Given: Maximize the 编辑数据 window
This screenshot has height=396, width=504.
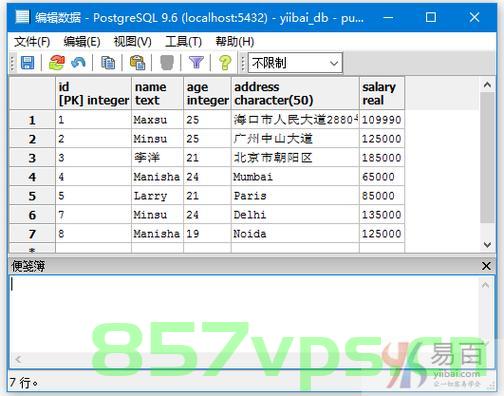Looking at the screenshot, I should [x=431, y=17].
